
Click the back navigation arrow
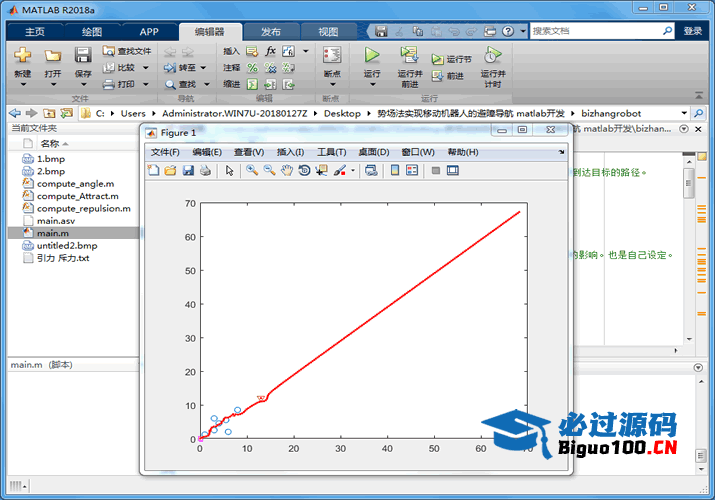point(15,113)
